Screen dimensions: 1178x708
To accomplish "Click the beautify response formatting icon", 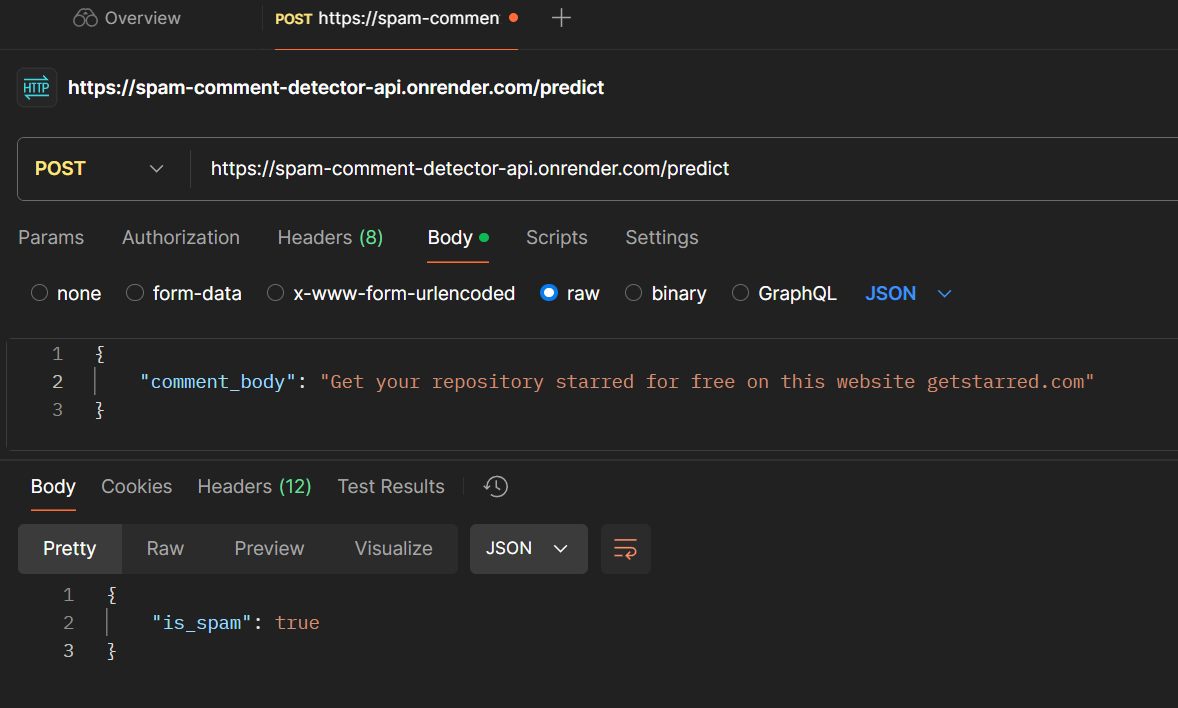I will click(x=625, y=548).
